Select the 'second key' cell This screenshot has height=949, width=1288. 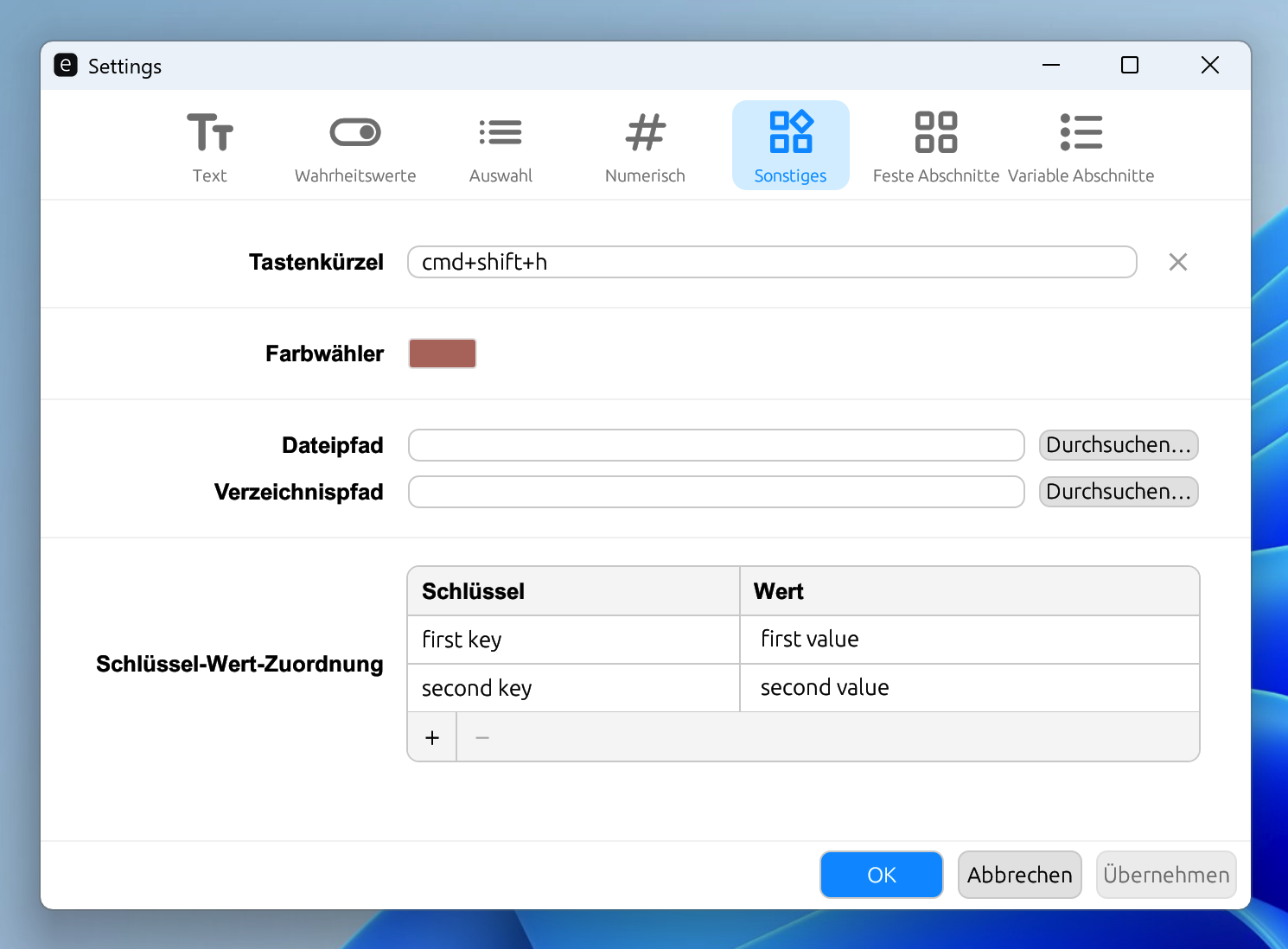click(x=574, y=688)
